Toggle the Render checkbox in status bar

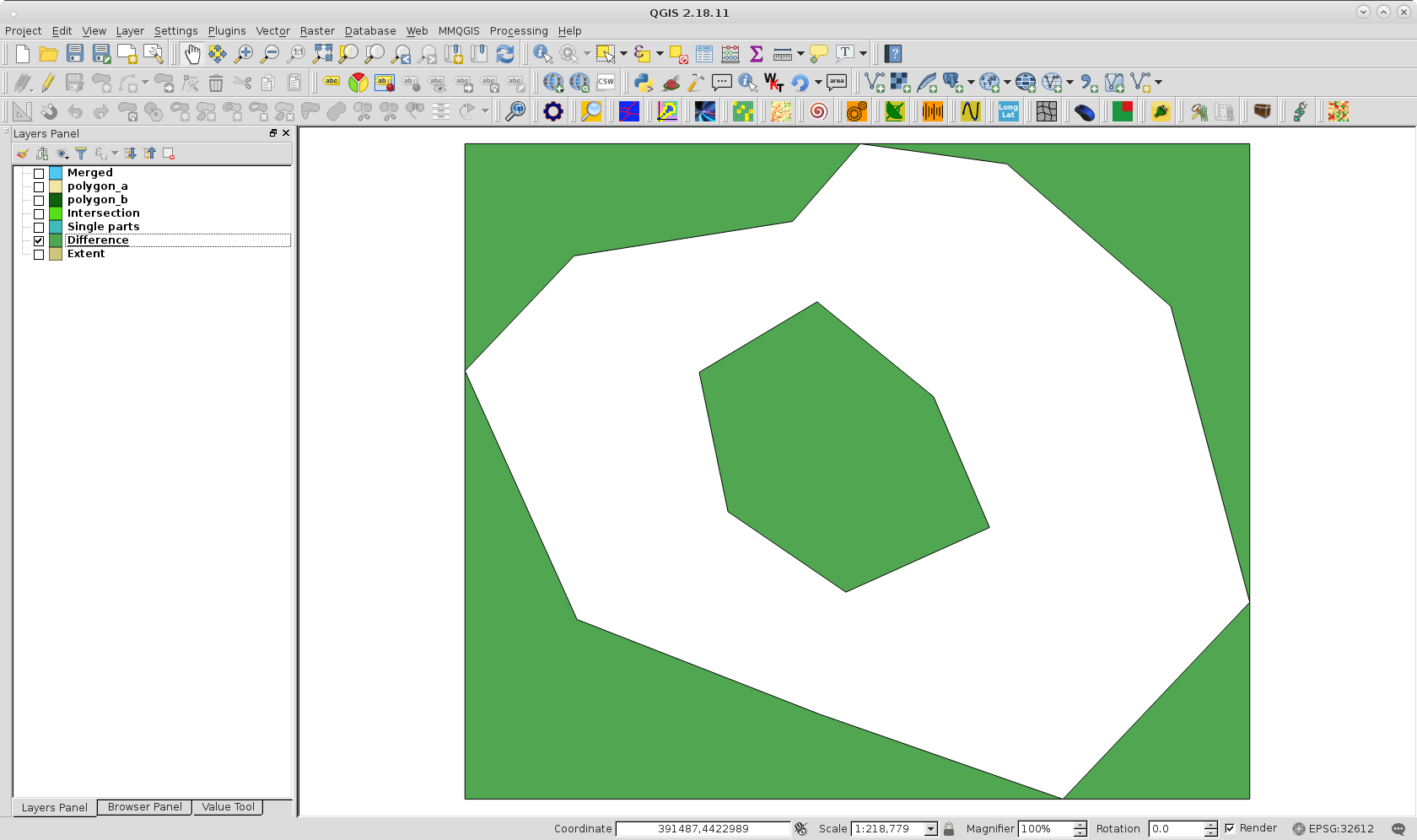(1230, 828)
